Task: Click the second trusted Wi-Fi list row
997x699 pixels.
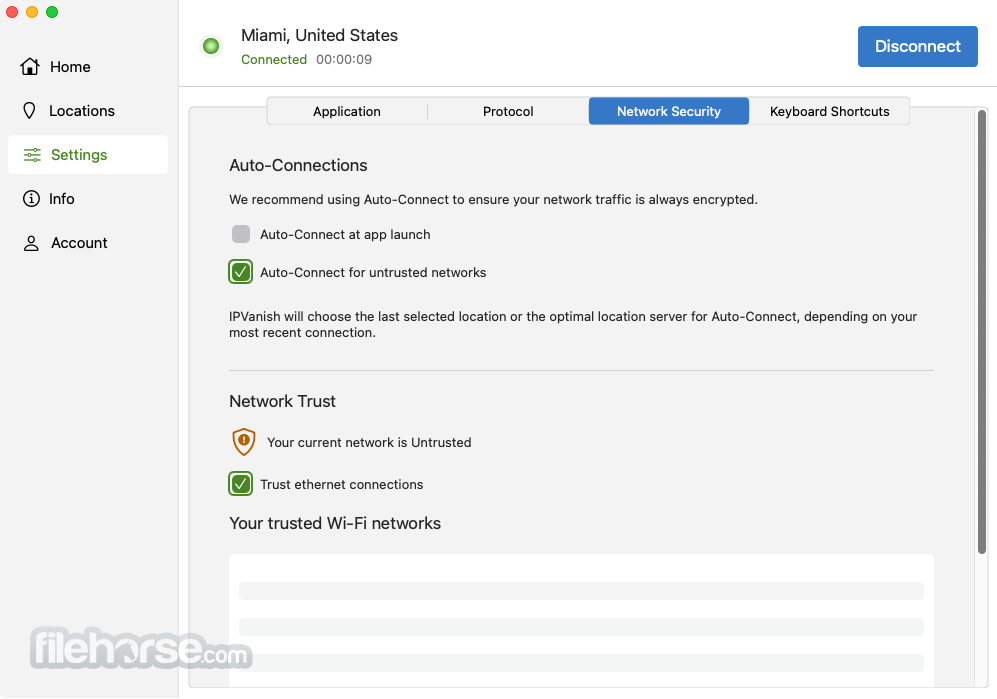Action: click(581, 626)
